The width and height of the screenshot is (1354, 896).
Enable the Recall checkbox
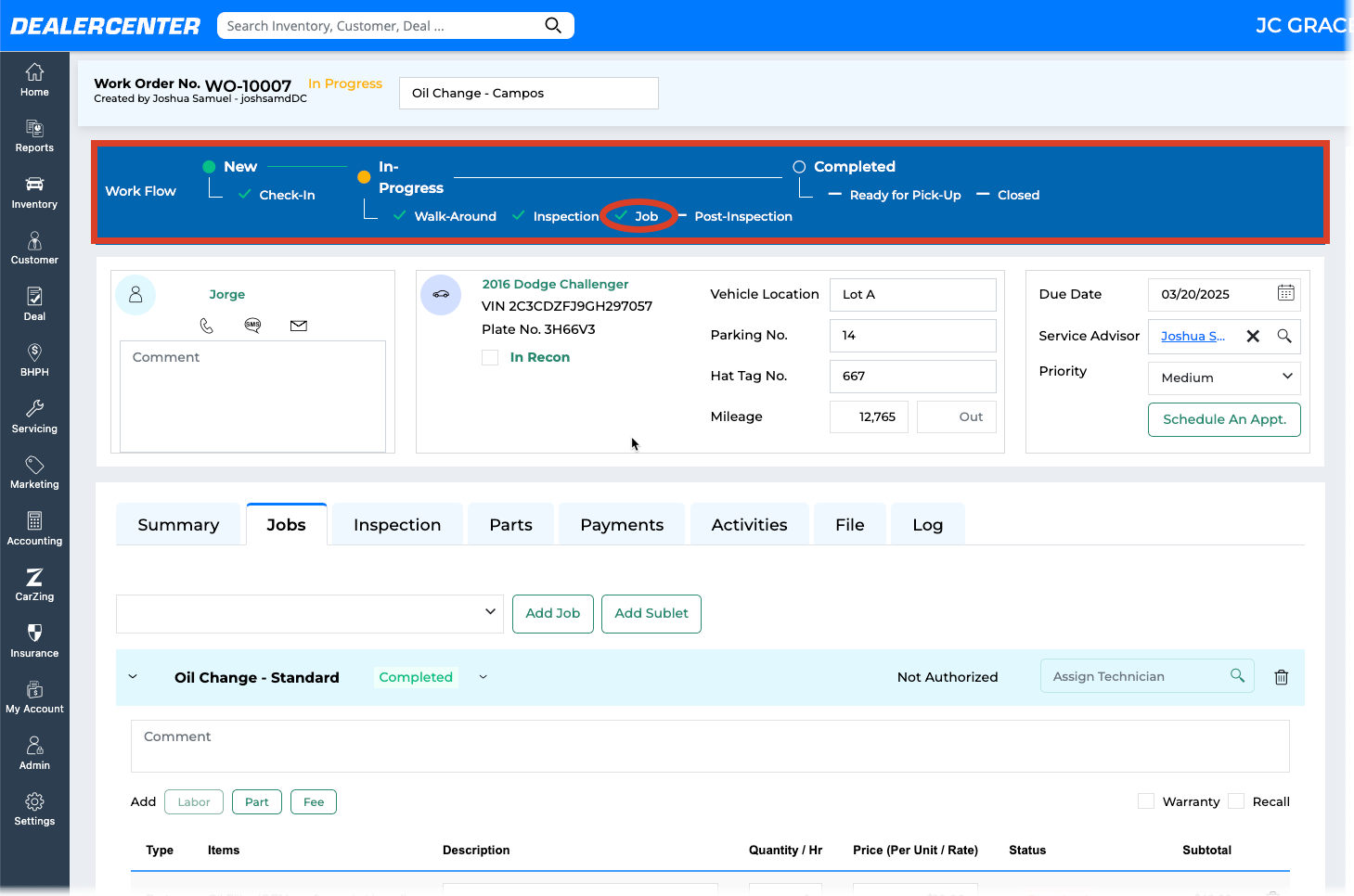(1236, 801)
